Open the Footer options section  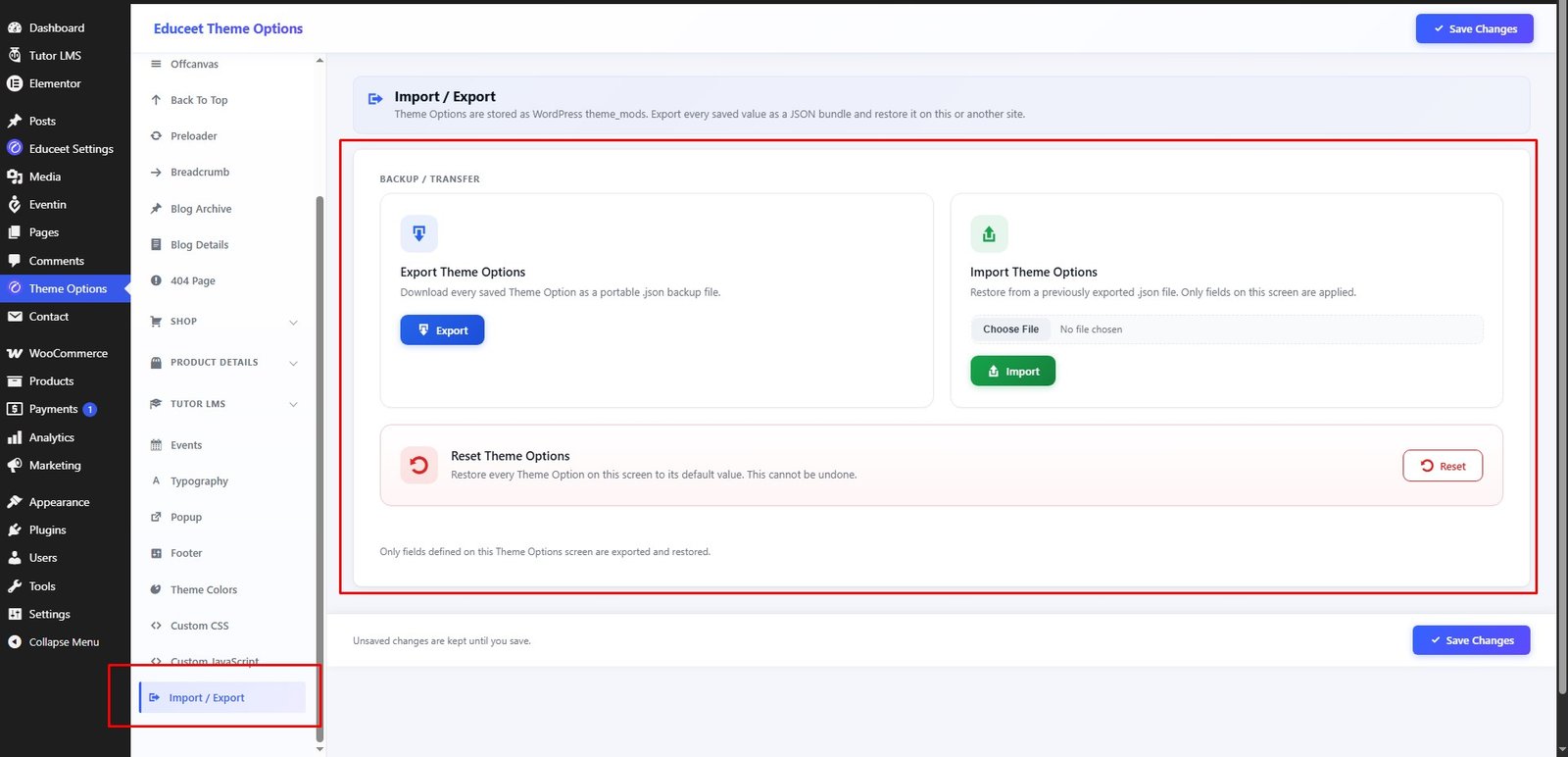[x=186, y=553]
